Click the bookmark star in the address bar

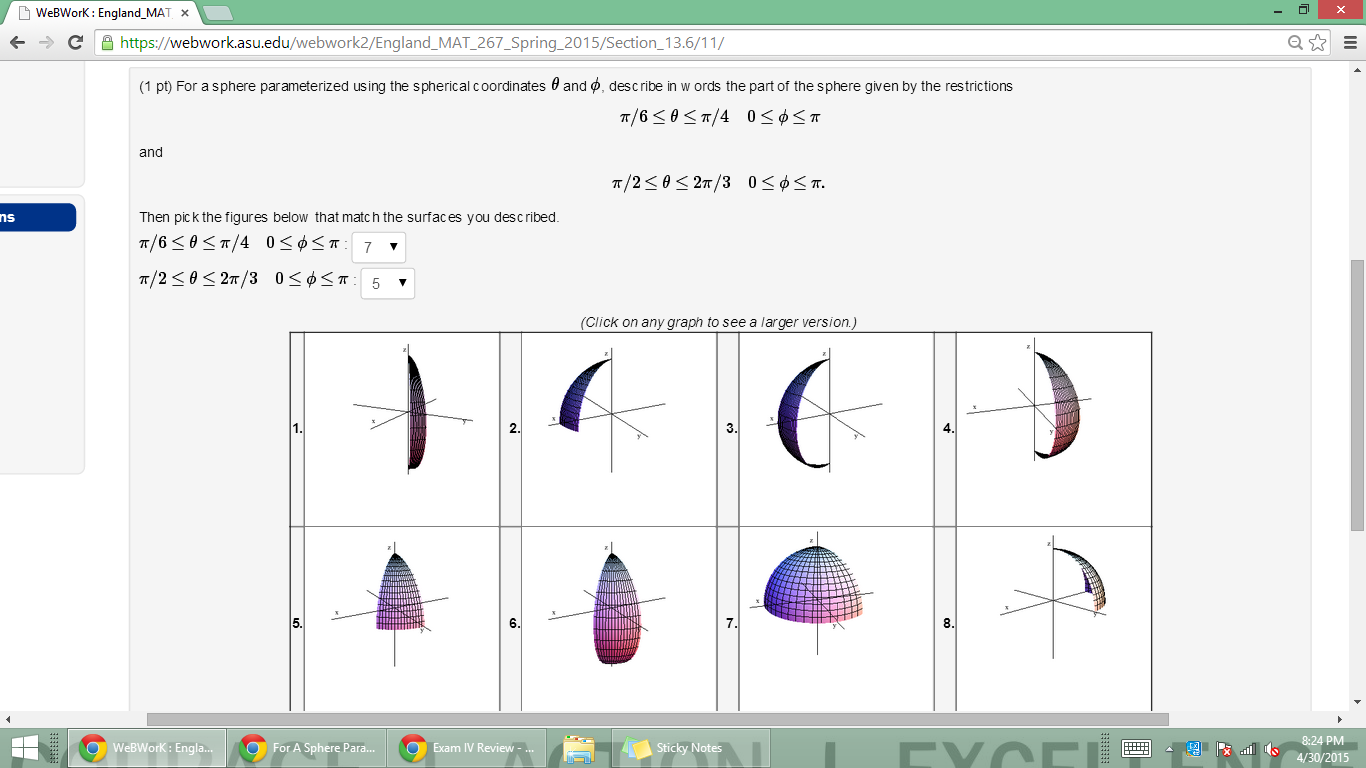[x=1316, y=44]
